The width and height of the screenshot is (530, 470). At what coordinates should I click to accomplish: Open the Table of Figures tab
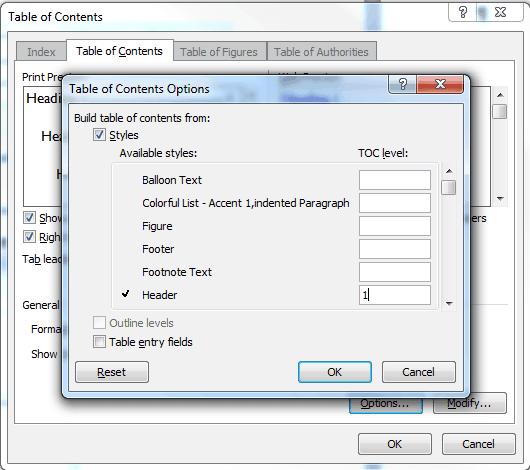tap(219, 52)
